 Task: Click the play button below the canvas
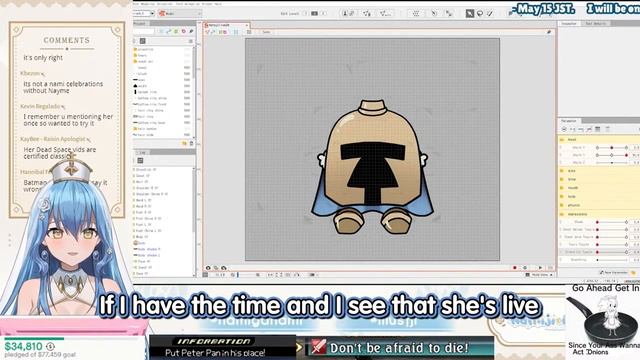click(540, 268)
